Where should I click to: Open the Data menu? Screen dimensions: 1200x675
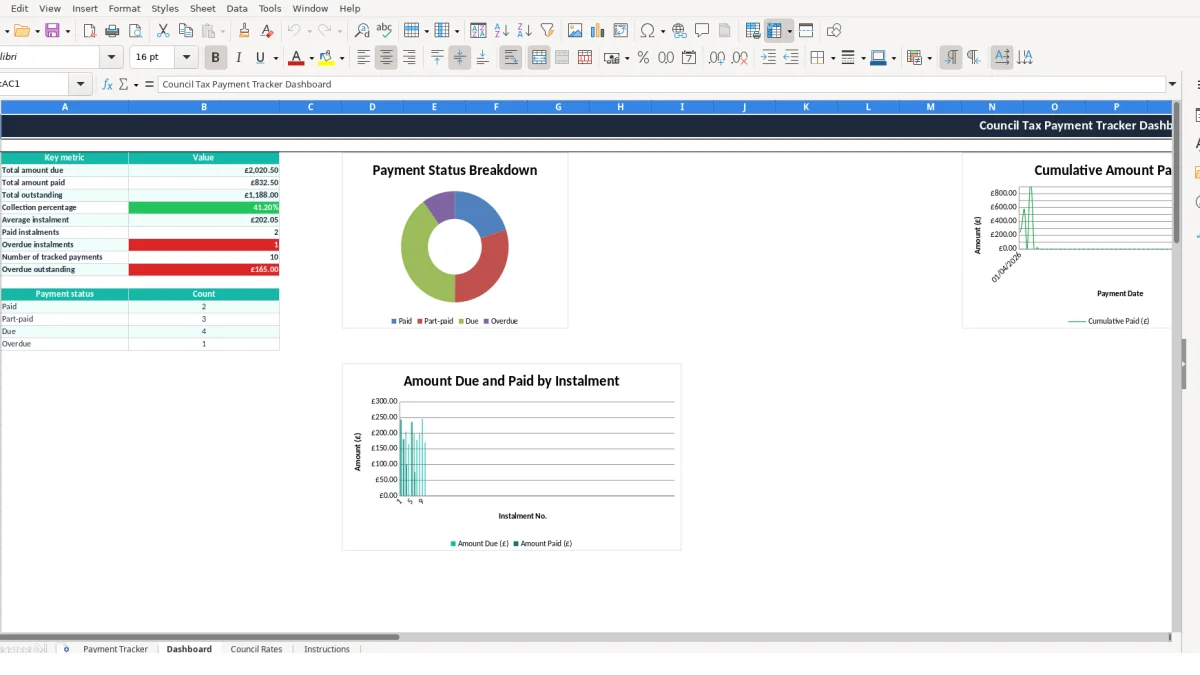(x=237, y=8)
